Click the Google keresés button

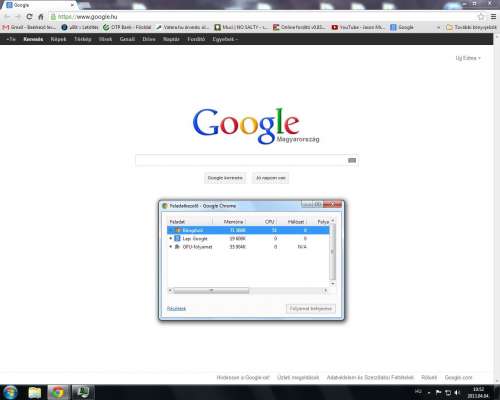click(x=225, y=178)
